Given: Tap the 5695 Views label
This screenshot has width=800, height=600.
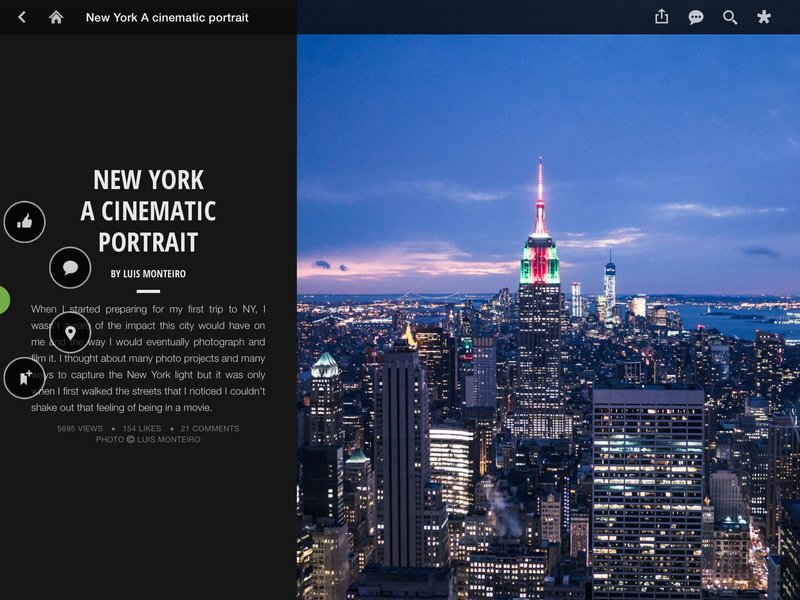Looking at the screenshot, I should click(x=80, y=429).
